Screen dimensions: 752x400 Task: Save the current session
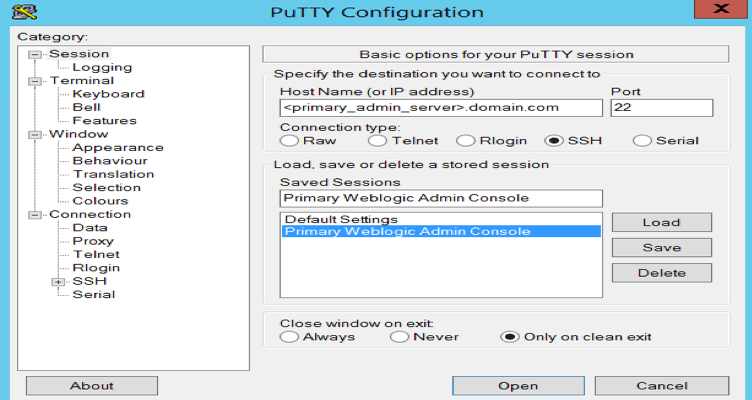pos(661,247)
